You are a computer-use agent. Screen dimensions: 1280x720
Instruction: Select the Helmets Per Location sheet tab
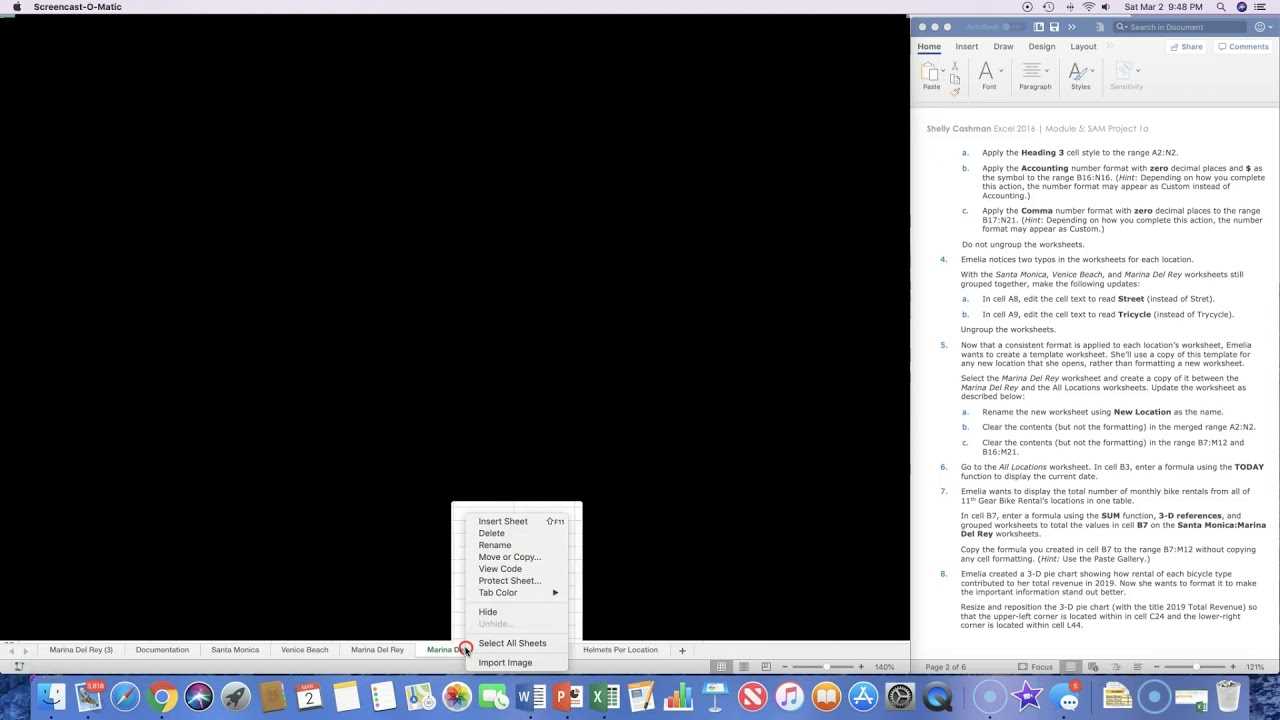pos(620,650)
